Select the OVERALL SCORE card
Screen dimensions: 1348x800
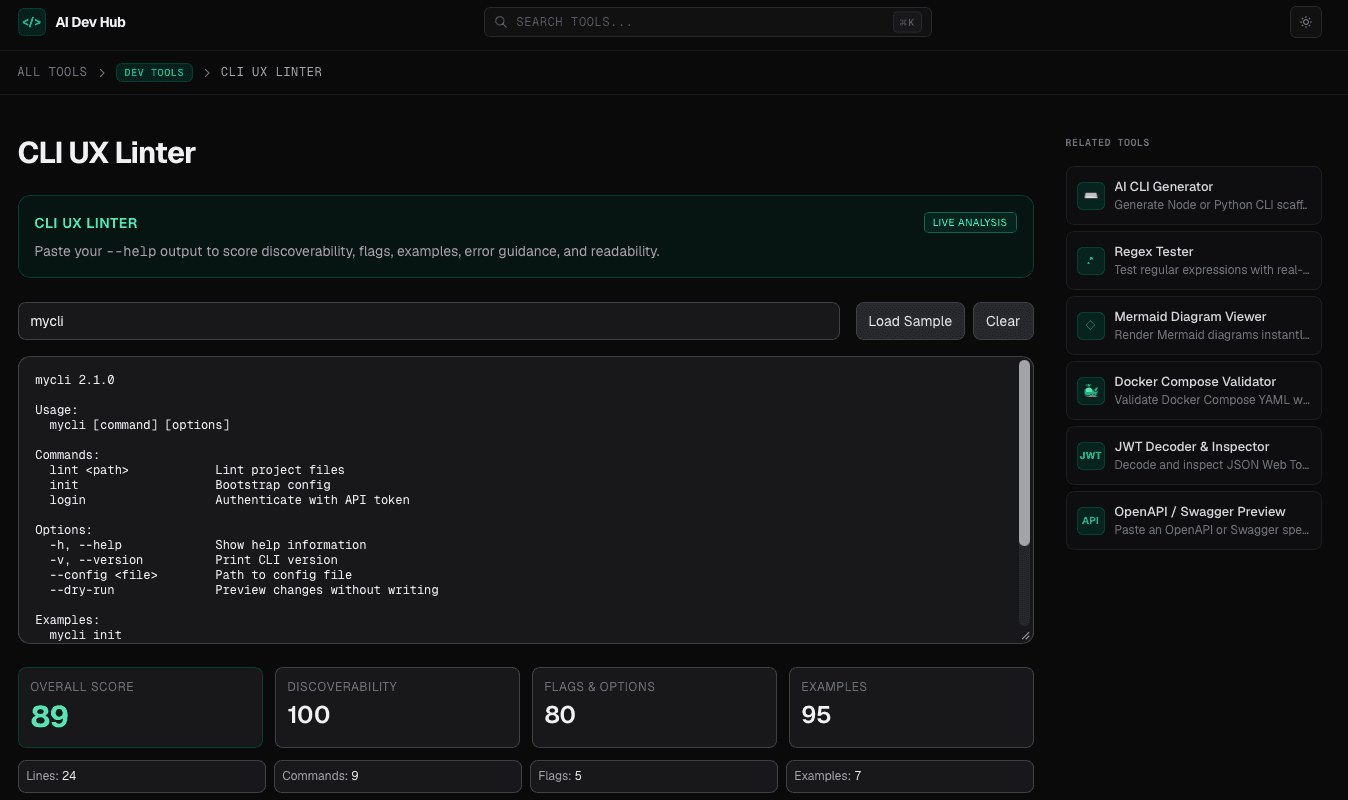140,707
